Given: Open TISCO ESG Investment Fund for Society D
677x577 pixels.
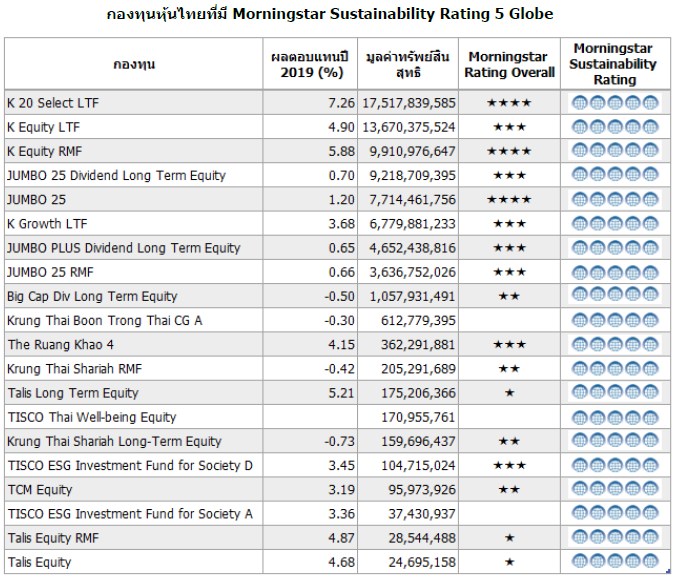Looking at the screenshot, I should 129,466.
